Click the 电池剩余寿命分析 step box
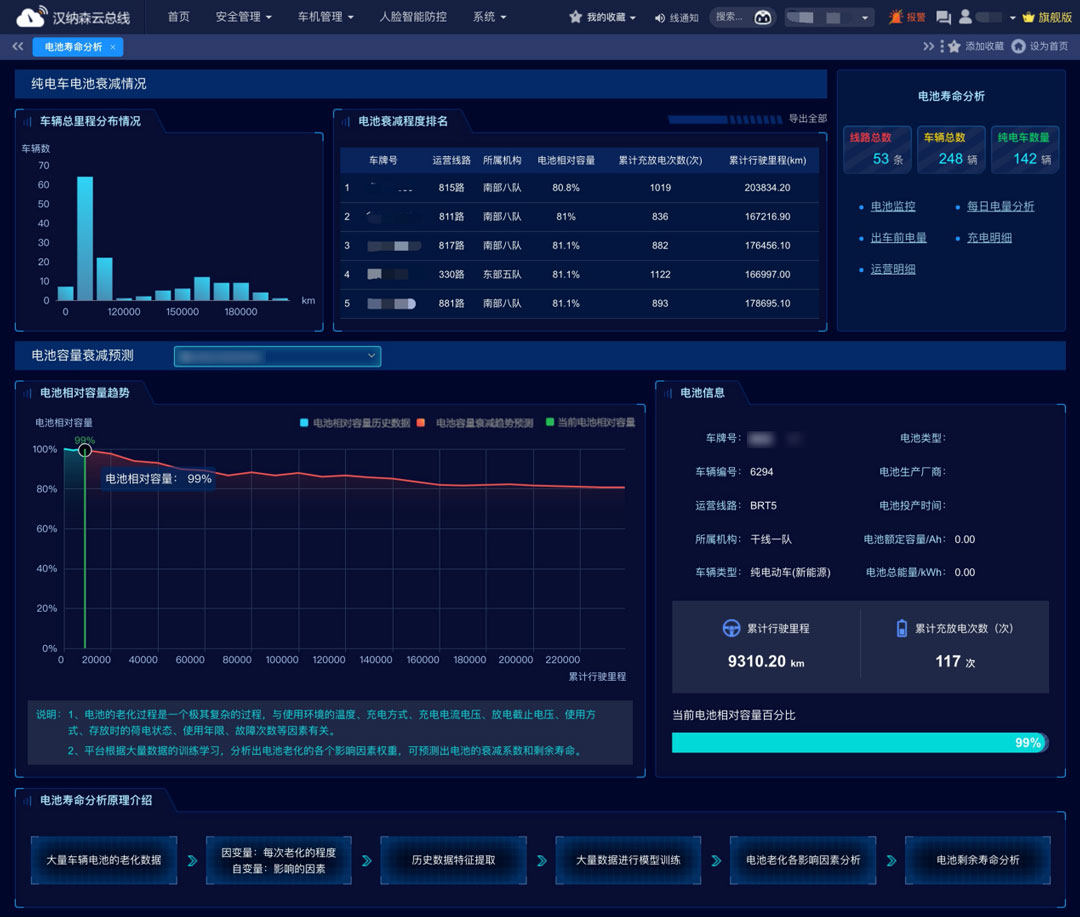Screen dimensions: 1080x917 tap(978, 860)
